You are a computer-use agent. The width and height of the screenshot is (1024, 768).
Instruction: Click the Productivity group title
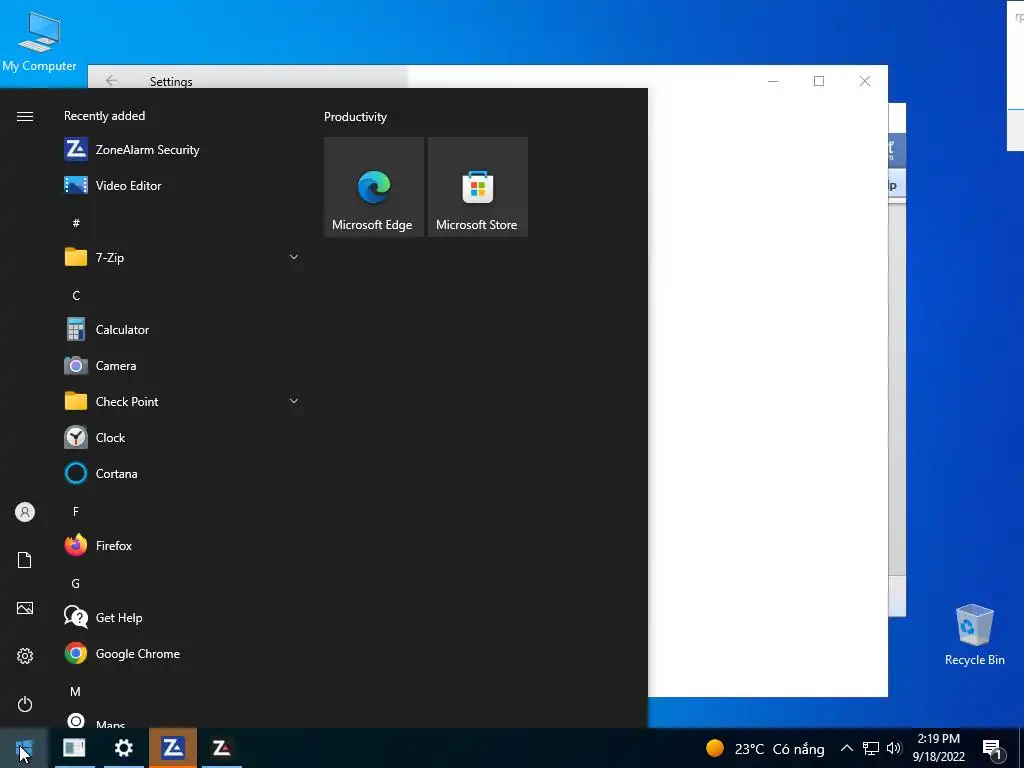tap(355, 117)
